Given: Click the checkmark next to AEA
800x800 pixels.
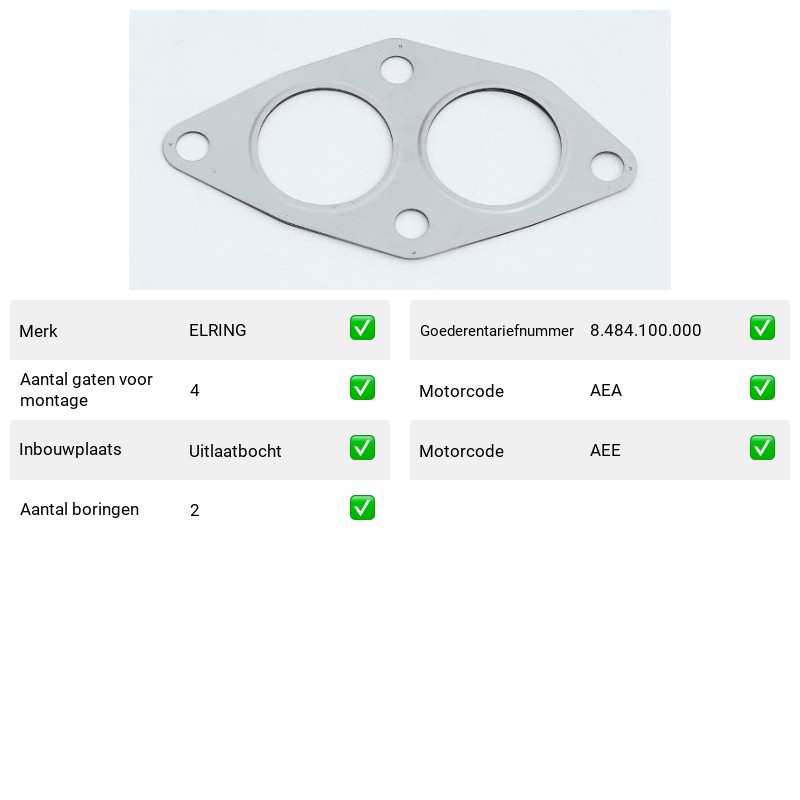Looking at the screenshot, I should 762,388.
